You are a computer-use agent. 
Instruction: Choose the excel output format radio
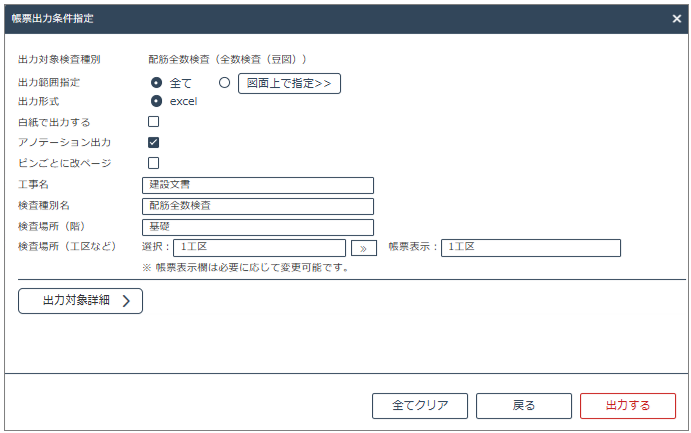(x=156, y=101)
